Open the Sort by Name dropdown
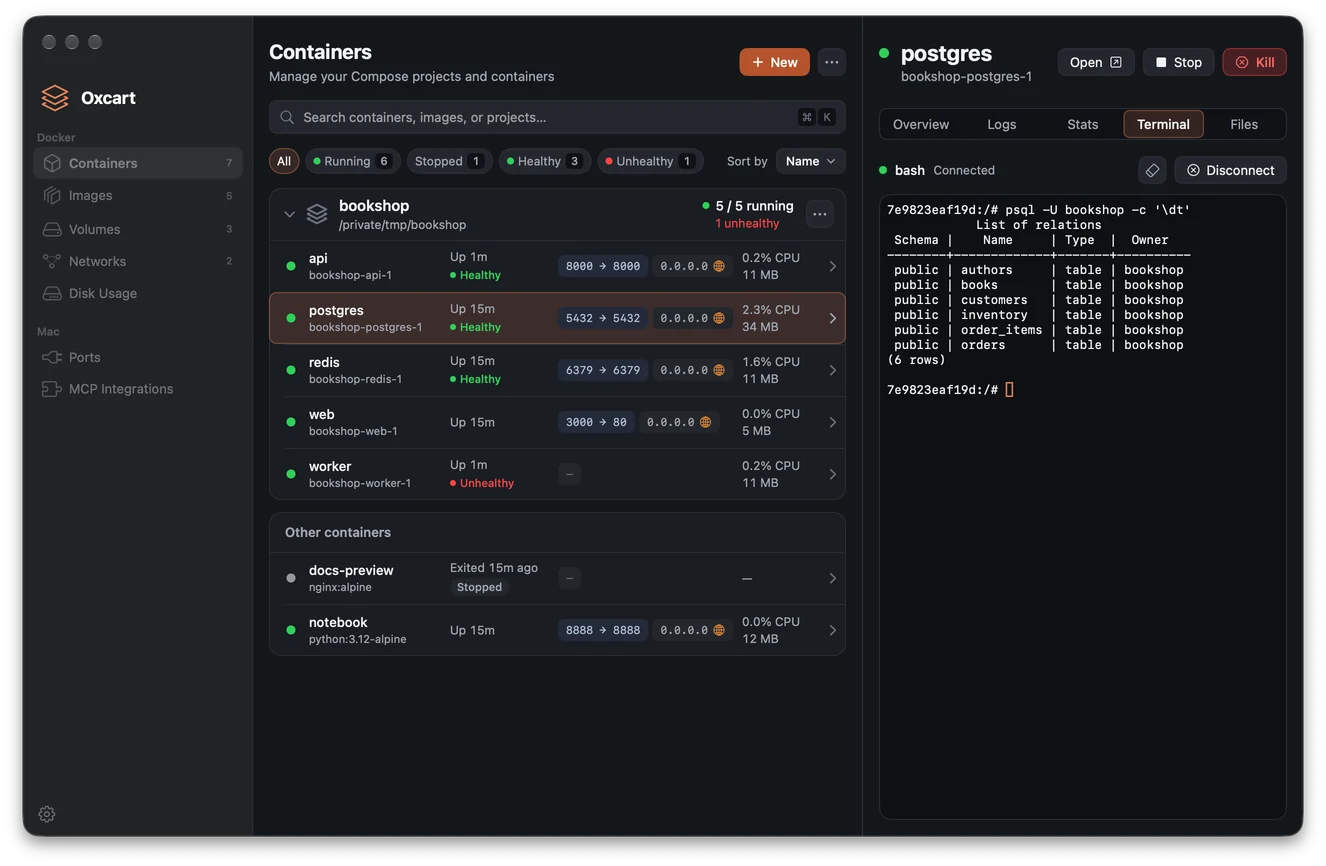This screenshot has width=1326, height=866. (810, 161)
